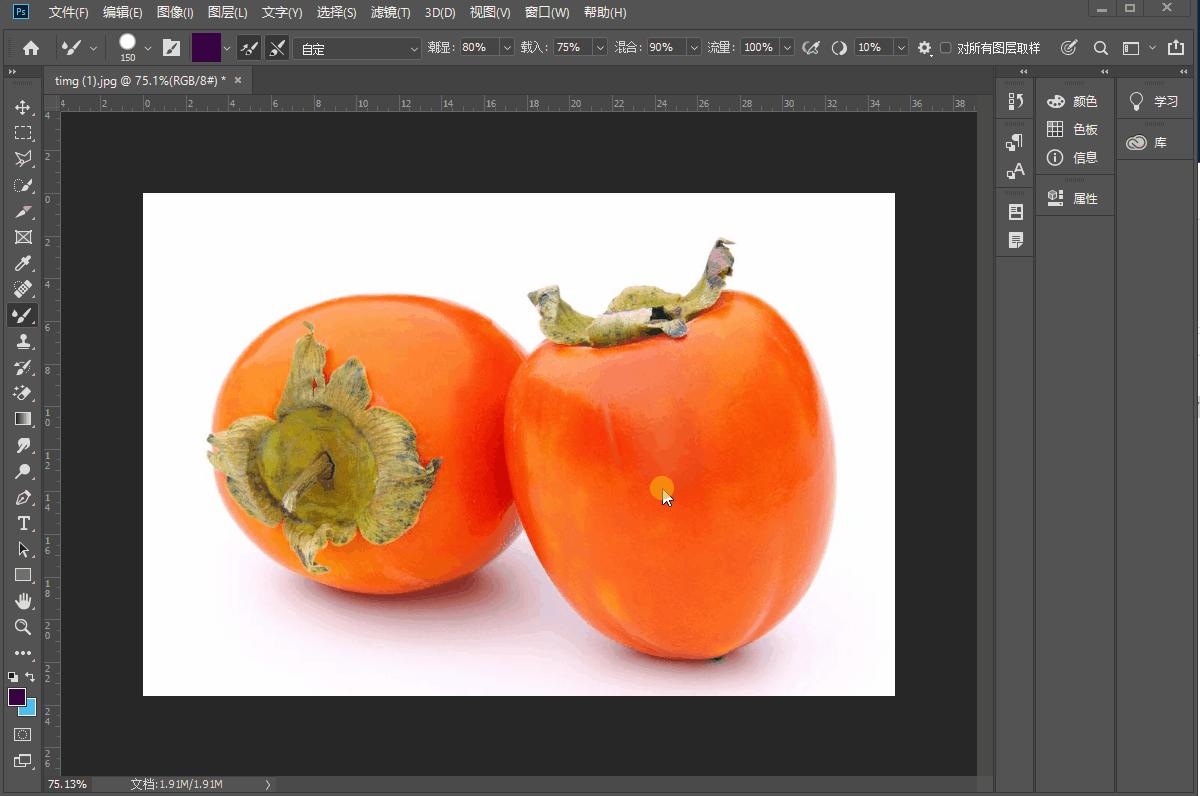
Task: Select the Move tool
Action: (x=23, y=107)
